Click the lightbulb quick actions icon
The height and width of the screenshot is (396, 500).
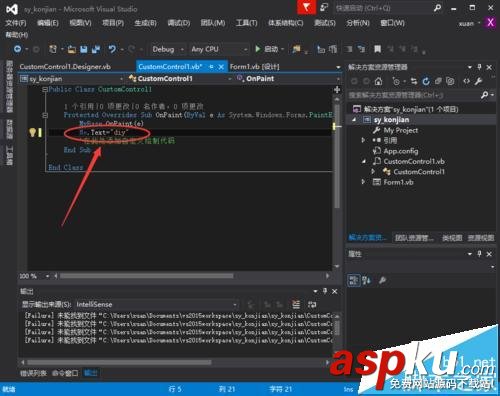[32, 133]
